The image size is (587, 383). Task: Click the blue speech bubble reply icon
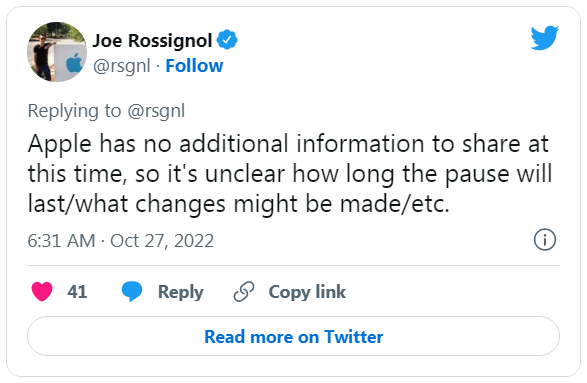click(x=132, y=292)
